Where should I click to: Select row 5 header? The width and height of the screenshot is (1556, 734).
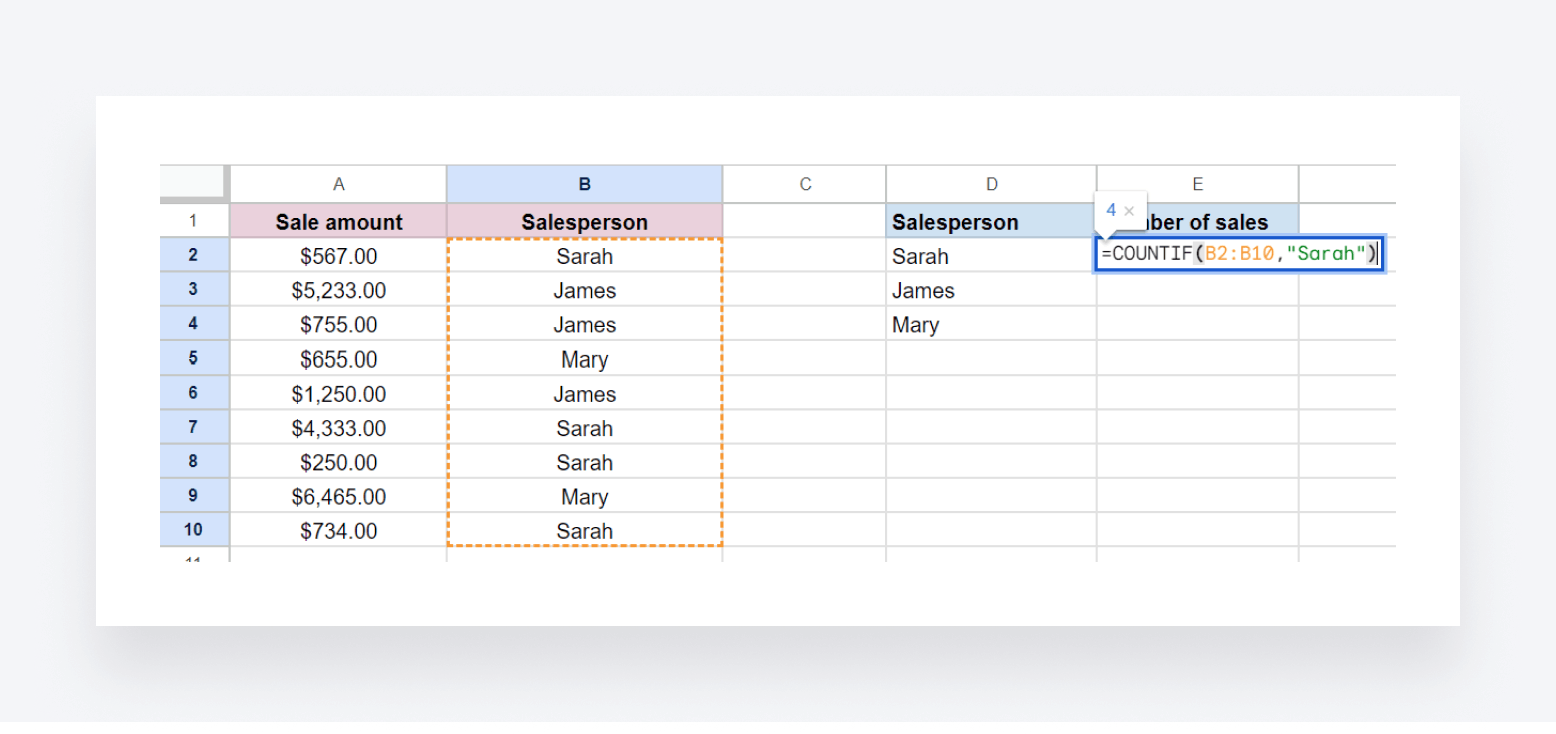[x=194, y=358]
